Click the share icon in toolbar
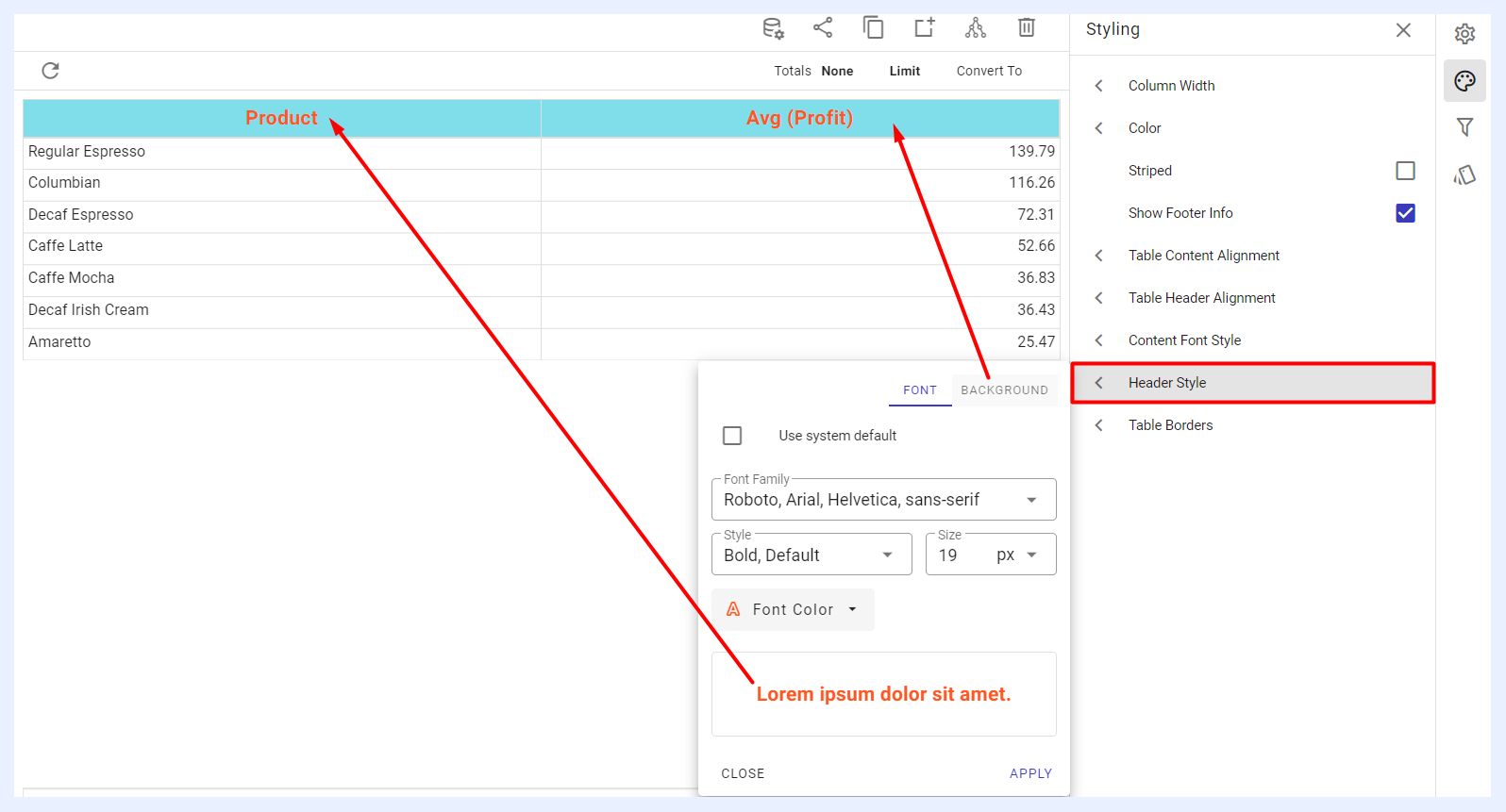The height and width of the screenshot is (812, 1506). [x=823, y=27]
